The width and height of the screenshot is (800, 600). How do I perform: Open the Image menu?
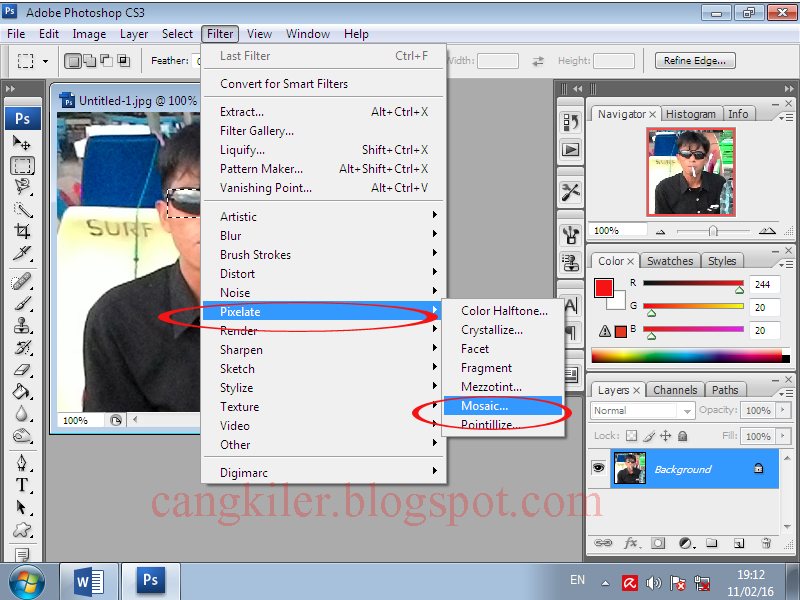pos(89,34)
